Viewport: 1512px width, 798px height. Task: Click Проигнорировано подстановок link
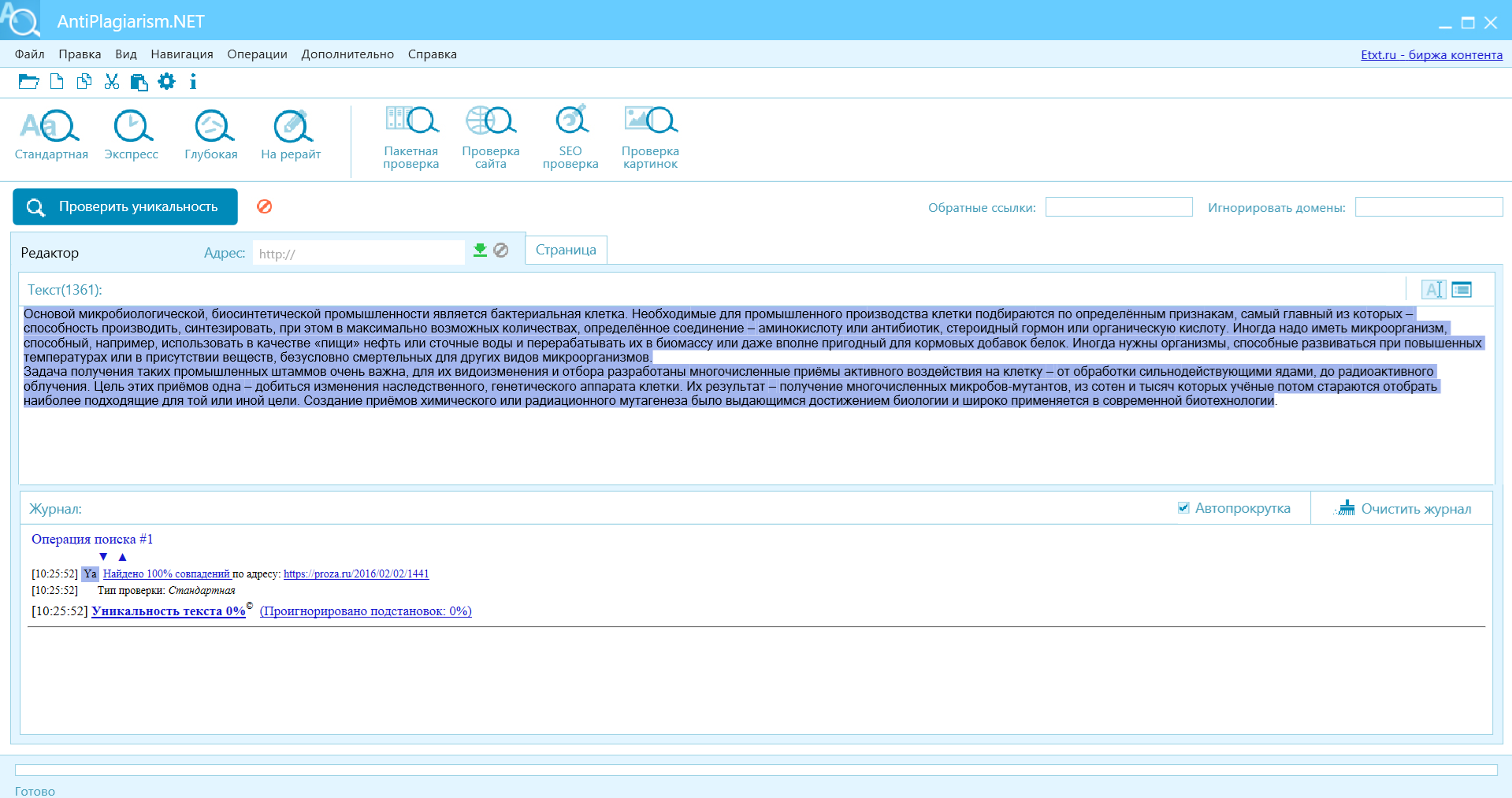coord(366,611)
